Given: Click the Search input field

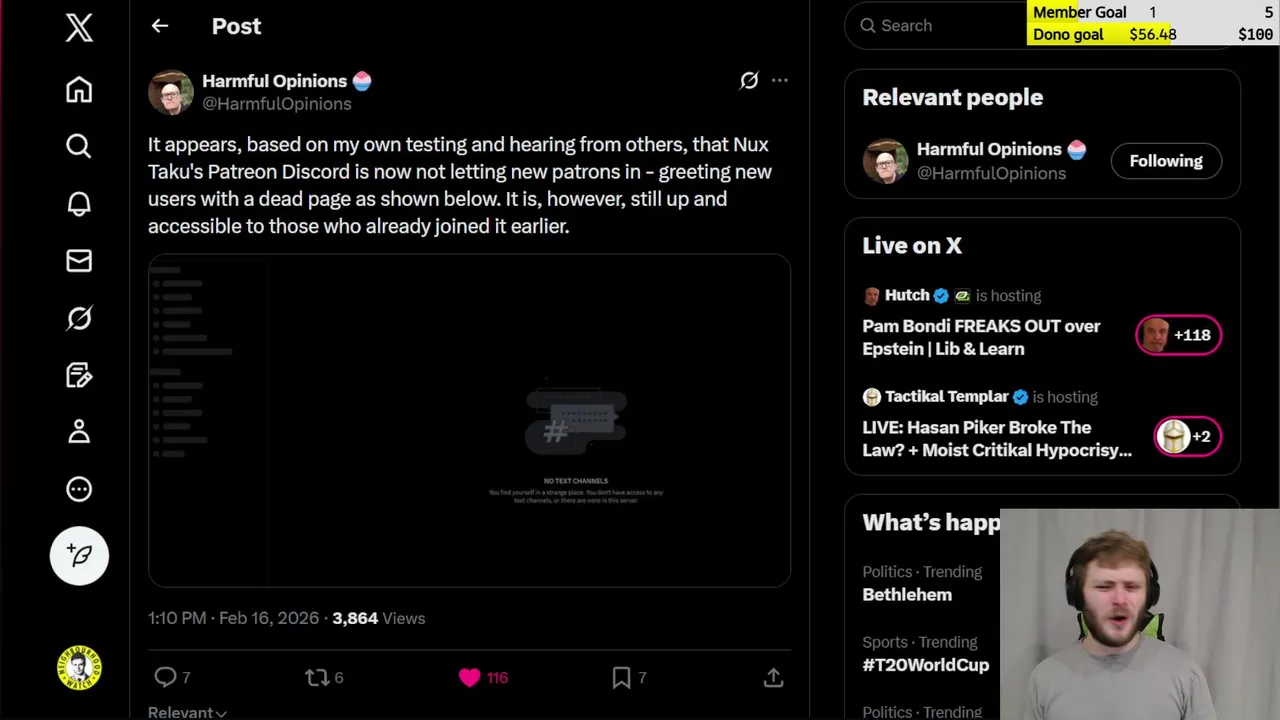Looking at the screenshot, I should click(940, 26).
